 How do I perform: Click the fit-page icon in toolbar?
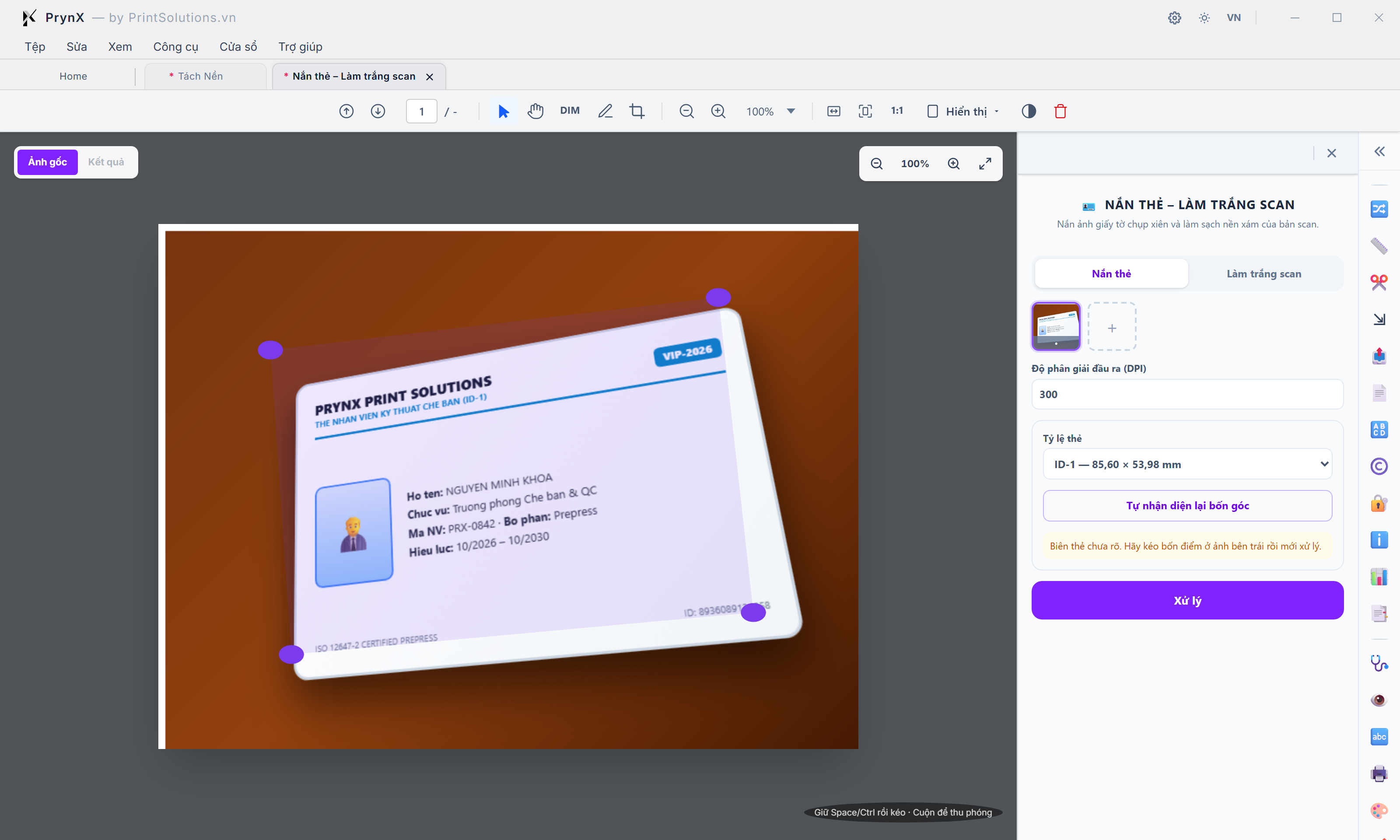865,111
